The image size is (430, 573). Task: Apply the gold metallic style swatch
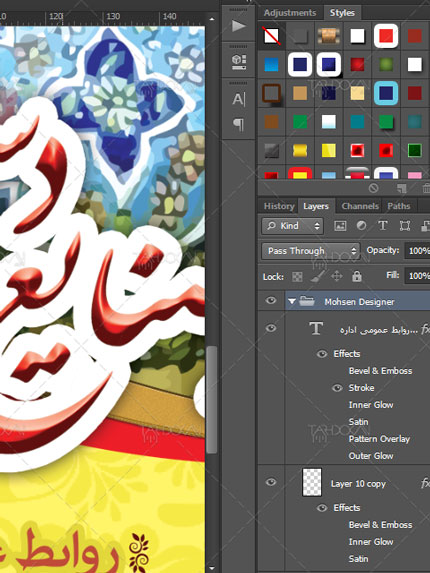pos(300,150)
